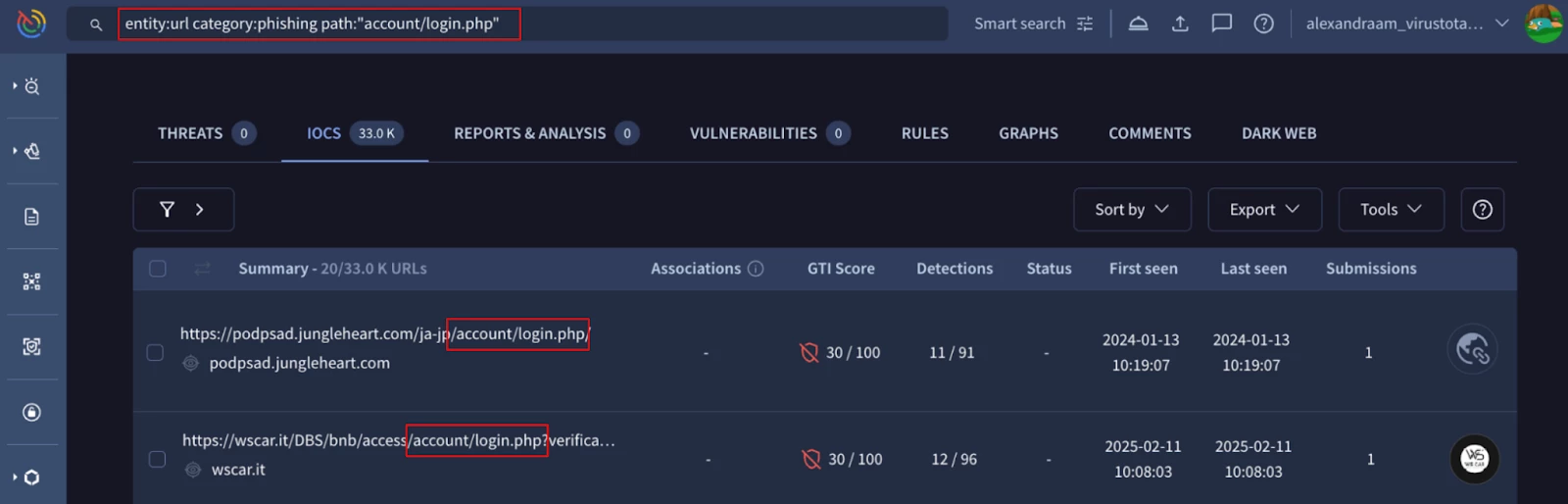
Task: Click the WS favicon in wscar.it row
Action: (x=1474, y=459)
